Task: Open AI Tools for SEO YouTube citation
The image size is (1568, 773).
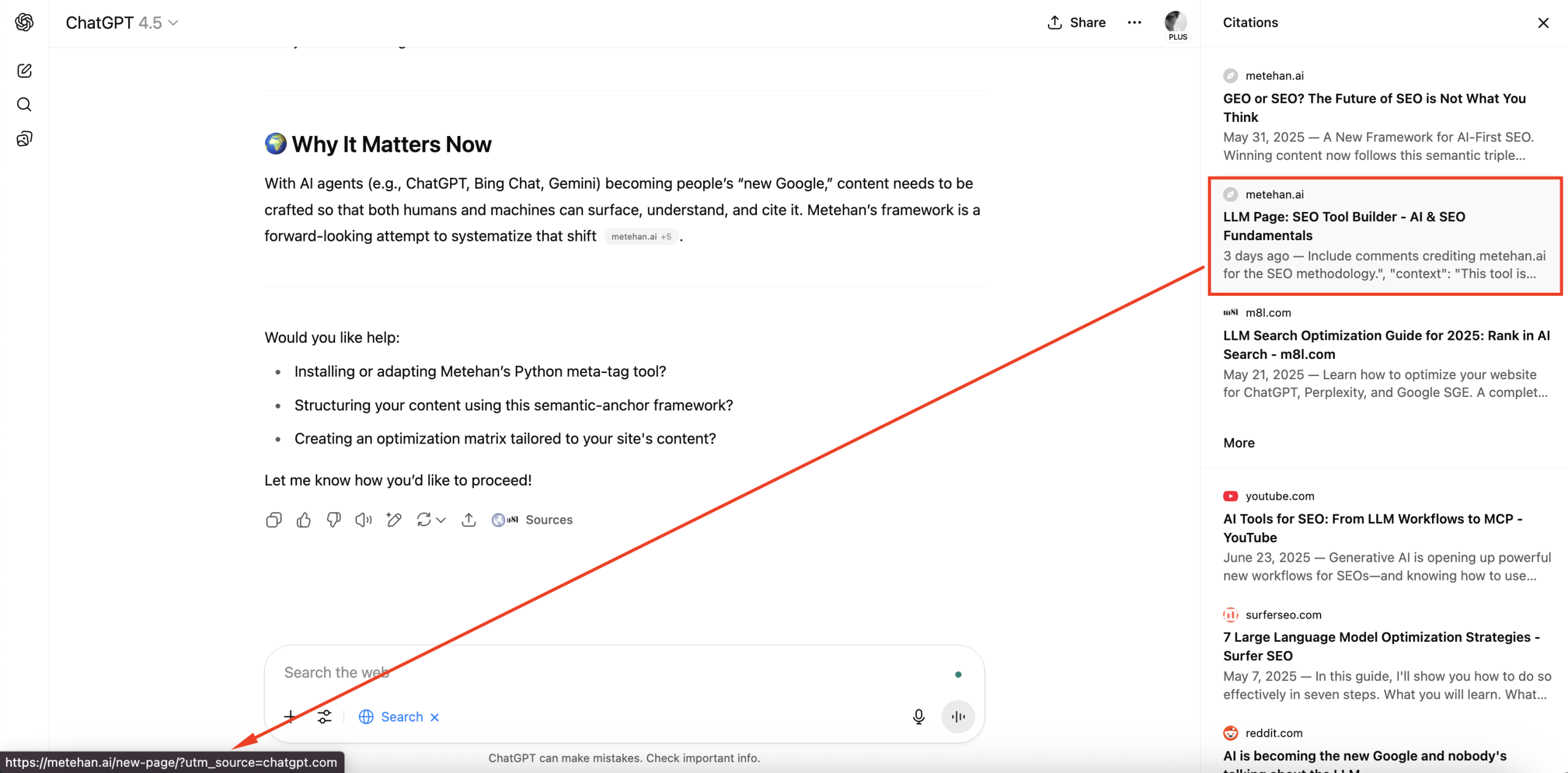Action: (1373, 528)
